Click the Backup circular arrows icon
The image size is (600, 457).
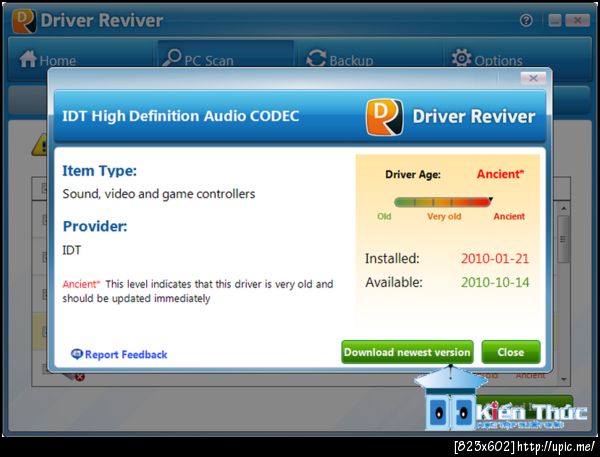click(316, 59)
